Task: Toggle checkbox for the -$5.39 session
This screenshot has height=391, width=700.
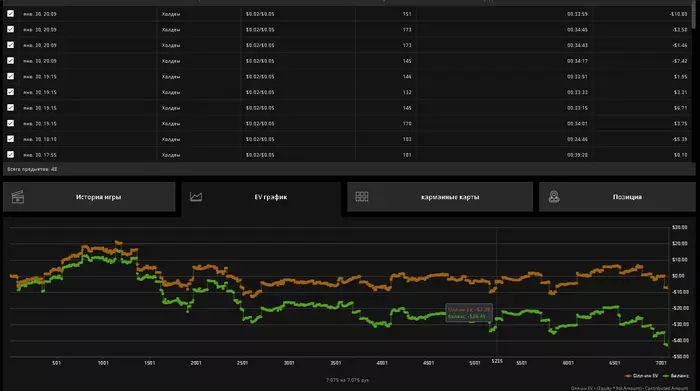Action: (10, 139)
